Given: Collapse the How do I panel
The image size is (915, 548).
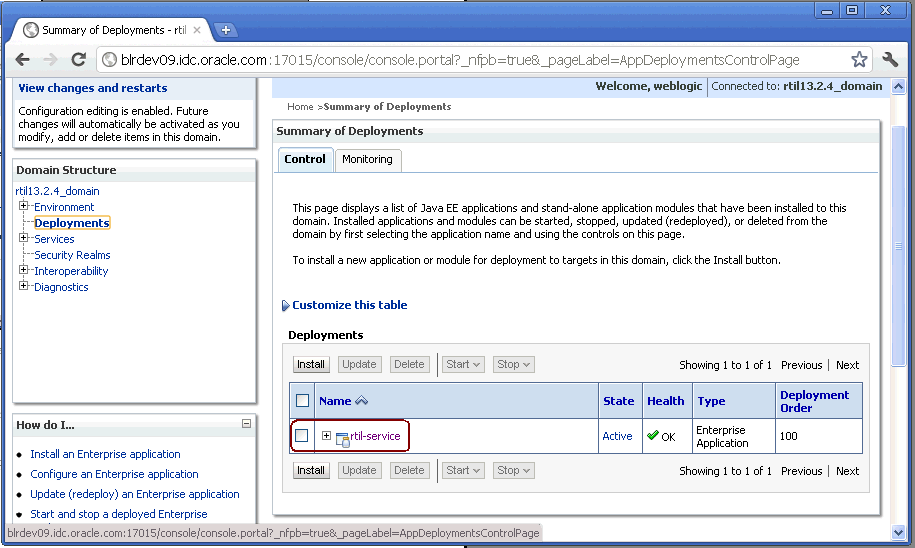Looking at the screenshot, I should (x=246, y=424).
